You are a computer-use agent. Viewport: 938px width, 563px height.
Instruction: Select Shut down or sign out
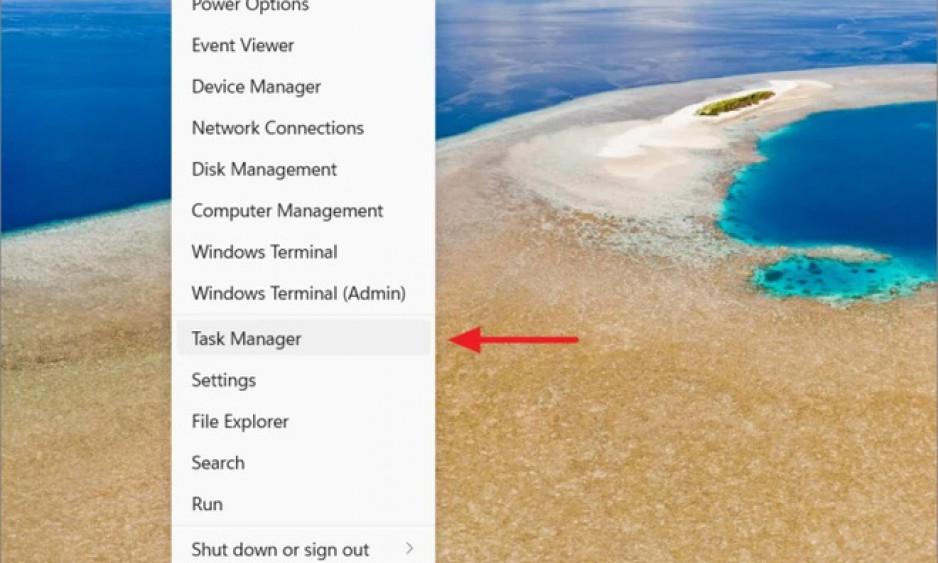pos(303,548)
